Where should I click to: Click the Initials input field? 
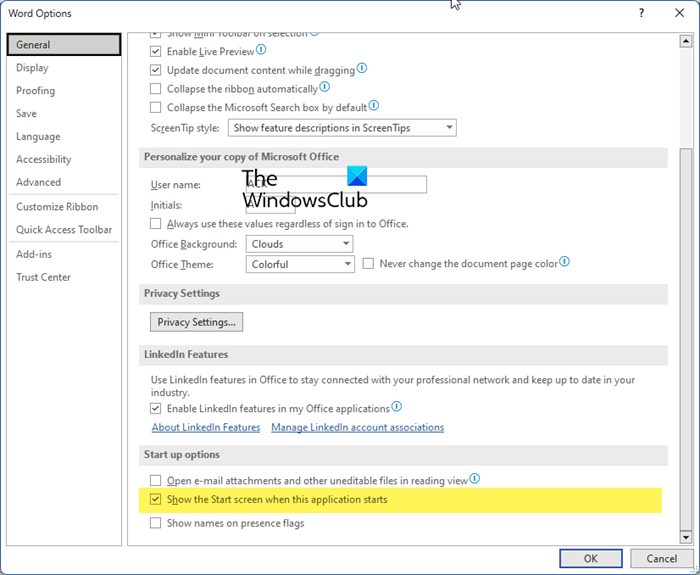point(271,205)
